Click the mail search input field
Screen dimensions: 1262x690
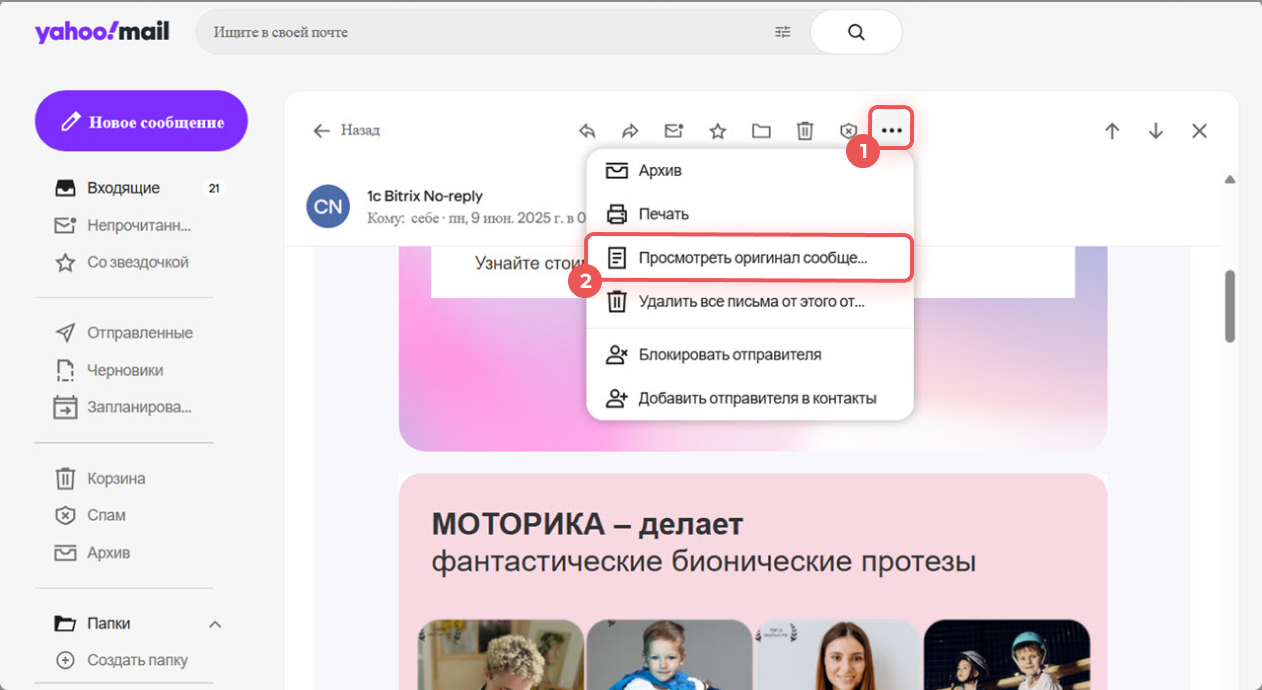pyautogui.click(x=480, y=32)
